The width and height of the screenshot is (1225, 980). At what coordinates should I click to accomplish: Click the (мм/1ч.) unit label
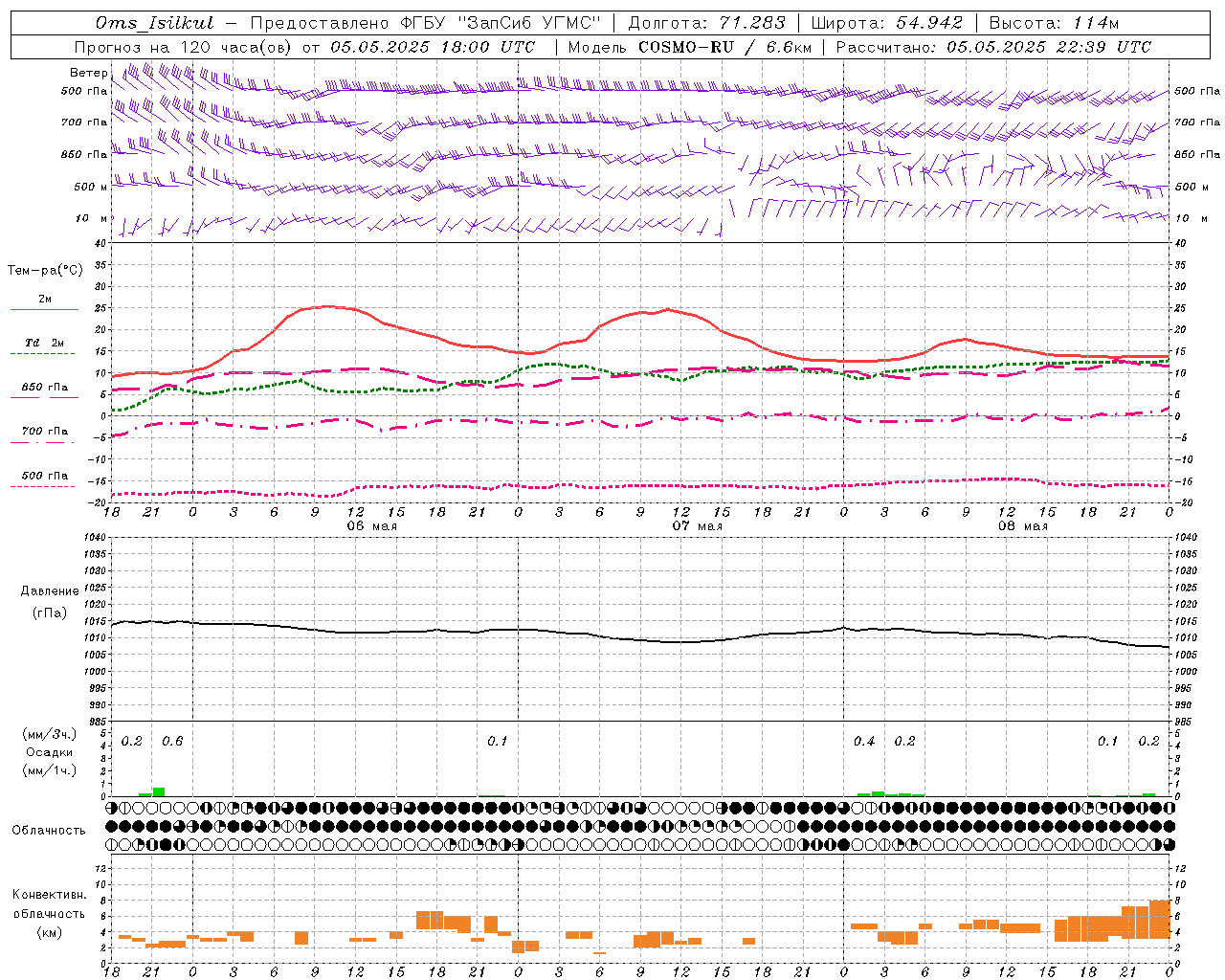tap(49, 770)
